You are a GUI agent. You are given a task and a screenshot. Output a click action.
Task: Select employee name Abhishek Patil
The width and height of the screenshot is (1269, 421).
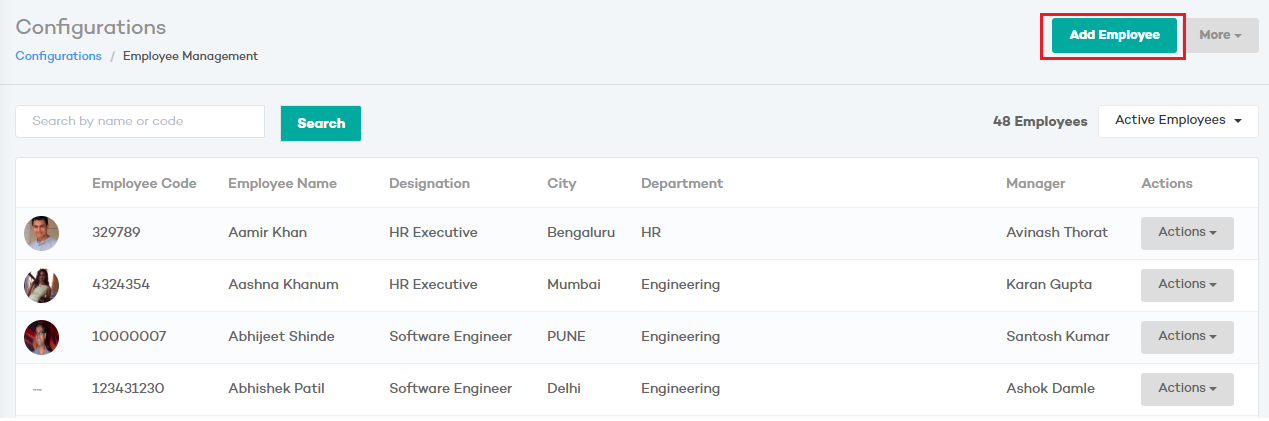click(x=276, y=388)
